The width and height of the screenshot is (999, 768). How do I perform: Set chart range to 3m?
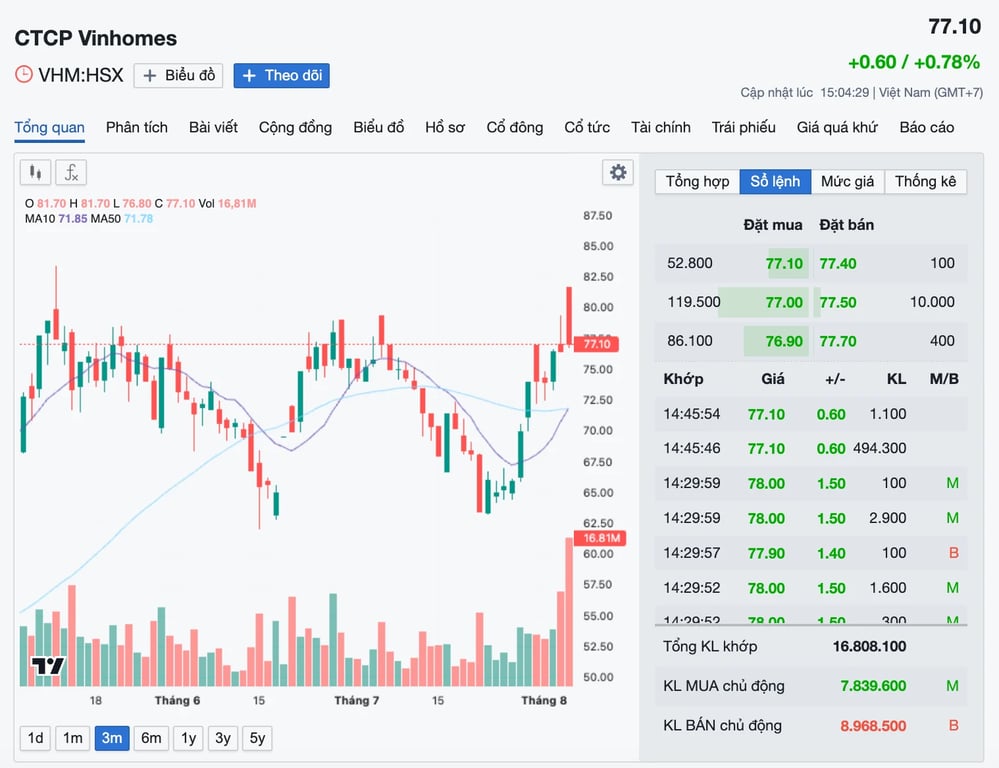coord(112,738)
